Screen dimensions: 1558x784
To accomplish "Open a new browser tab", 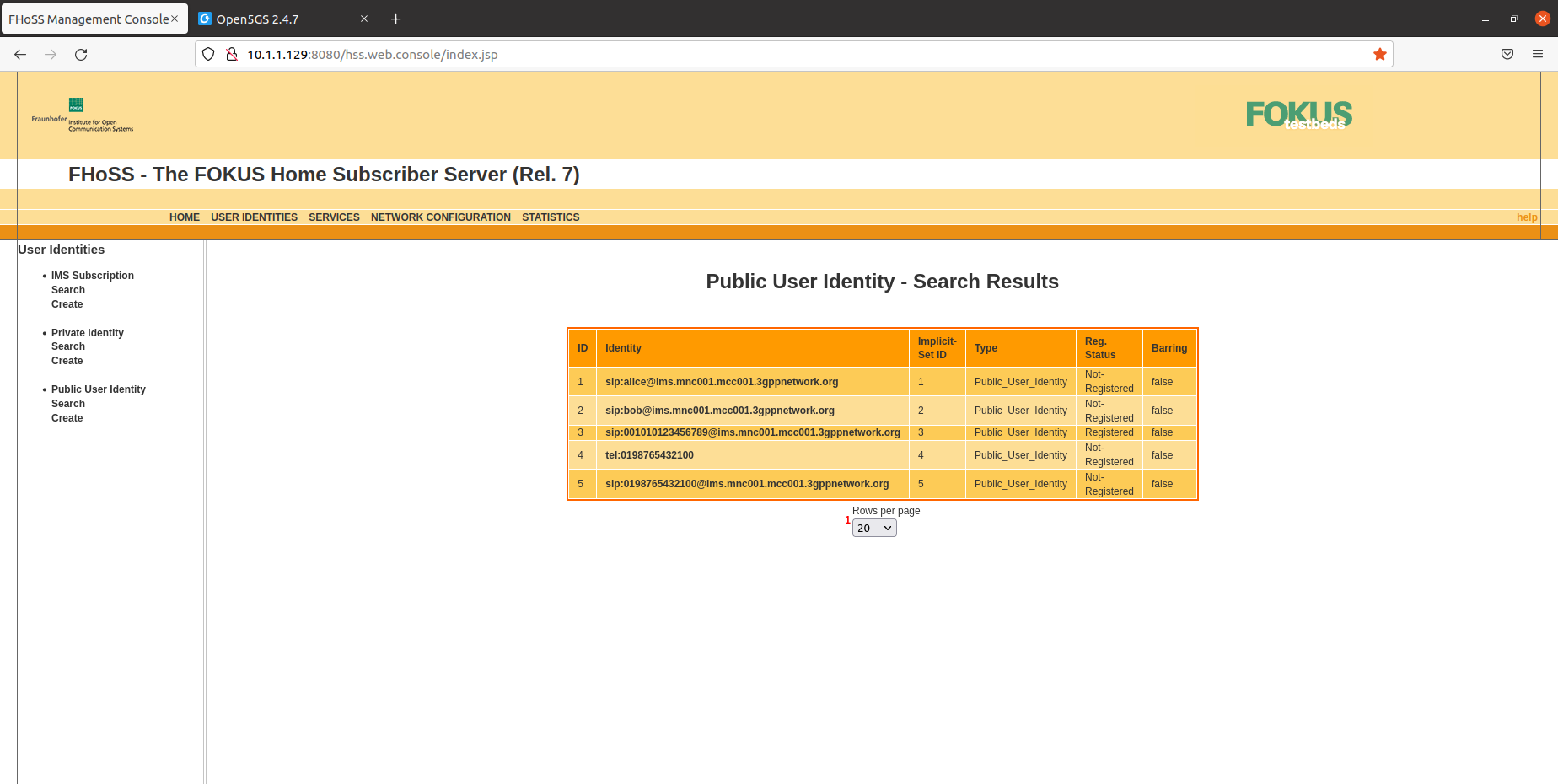I will (x=395, y=19).
